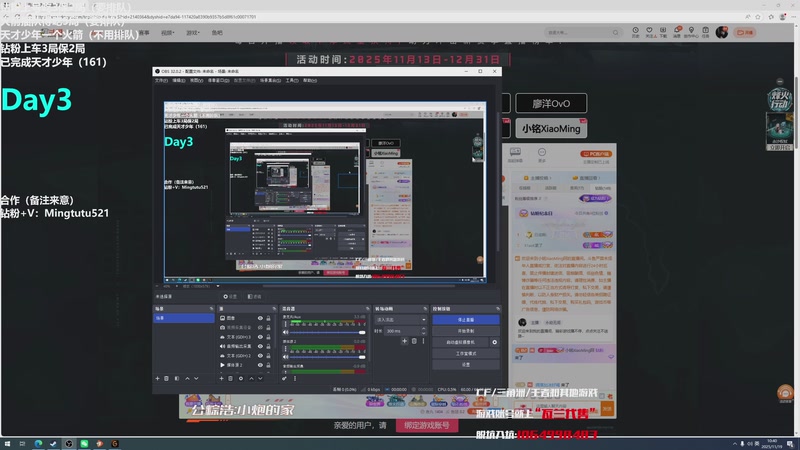The height and width of the screenshot is (450, 800).
Task: Open source properties gear in Sources toolbar
Action: [x=241, y=379]
